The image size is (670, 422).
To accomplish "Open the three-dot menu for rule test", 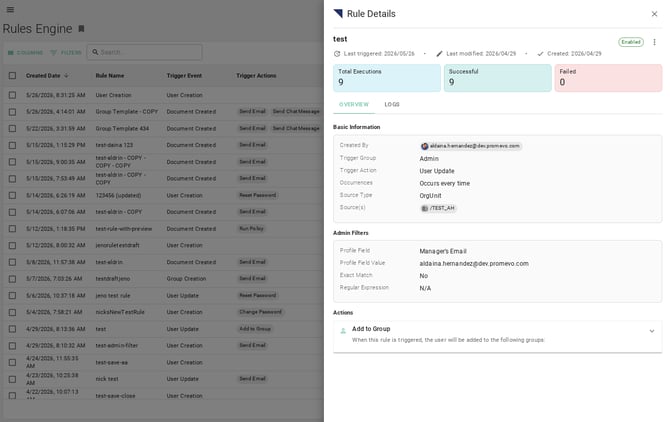I will [x=654, y=42].
